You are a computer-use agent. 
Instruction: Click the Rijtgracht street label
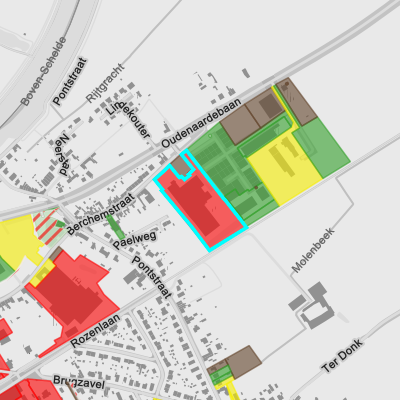coord(105,83)
